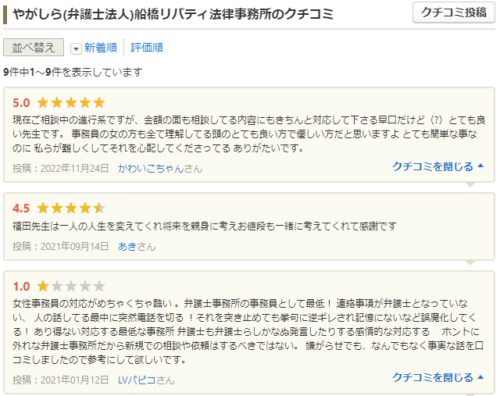Collapse the 5.0 review with クチコミを閉じる
This screenshot has height=396, width=500.
tap(433, 166)
